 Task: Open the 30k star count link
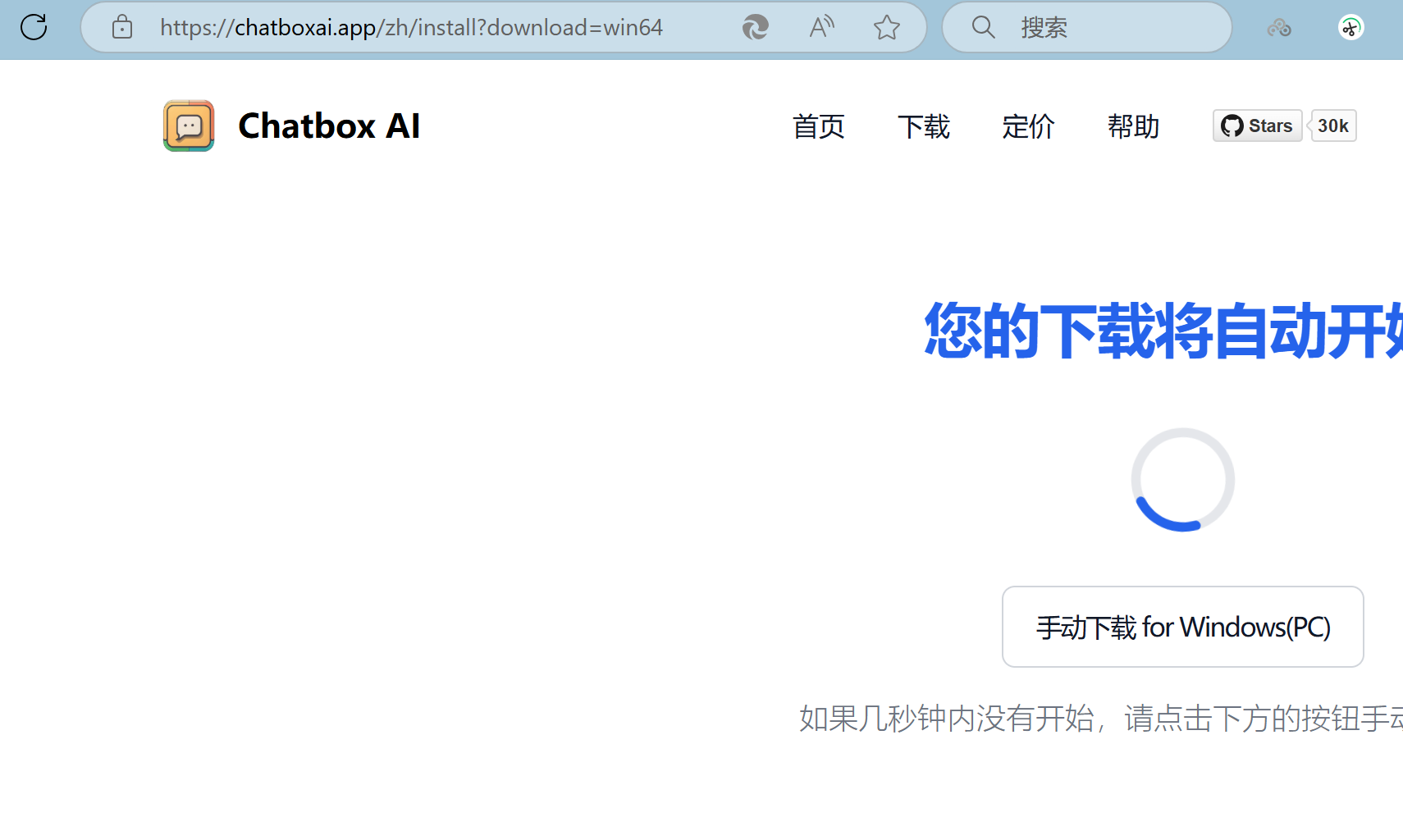1333,126
